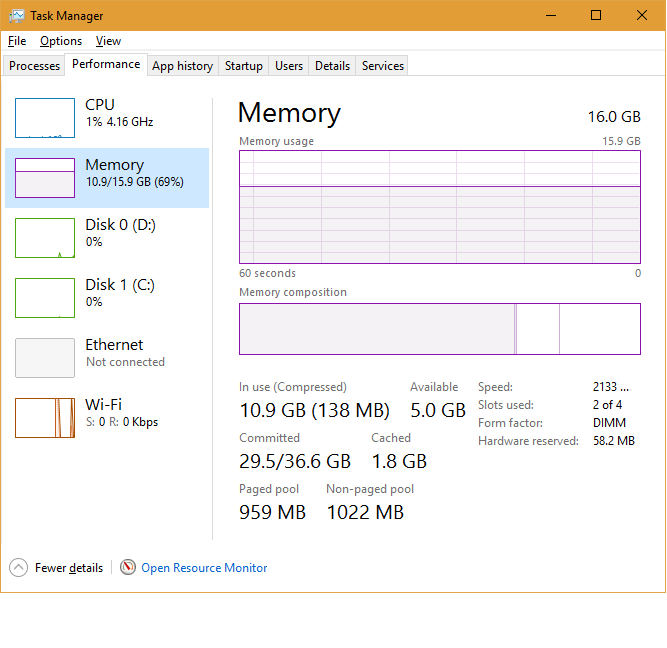Image resolution: width=667 pixels, height=648 pixels.
Task: Click the Non-paged pool 1022 MB value
Action: coord(365,512)
